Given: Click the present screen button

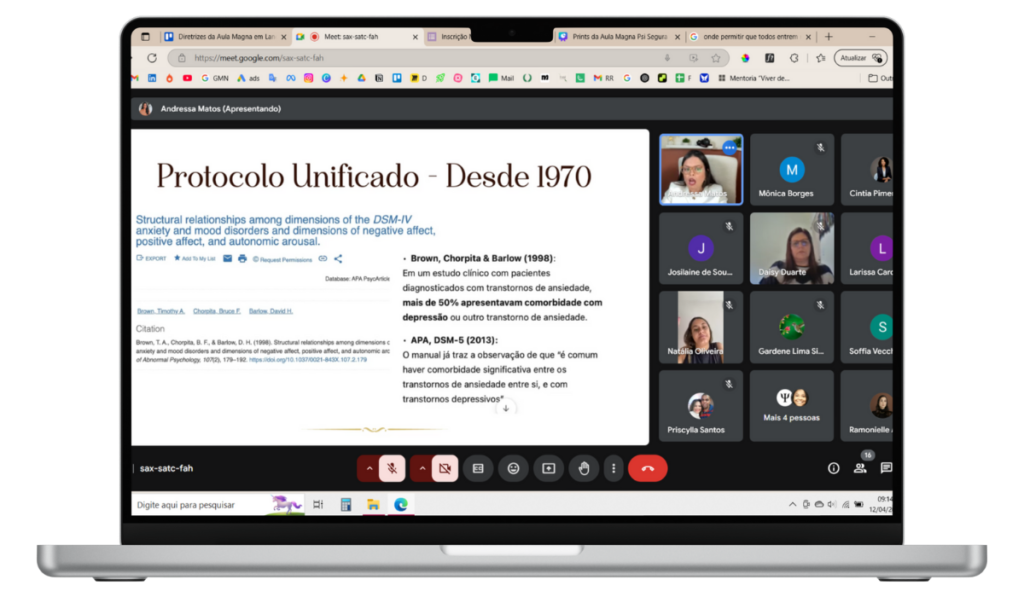Looking at the screenshot, I should [548, 468].
